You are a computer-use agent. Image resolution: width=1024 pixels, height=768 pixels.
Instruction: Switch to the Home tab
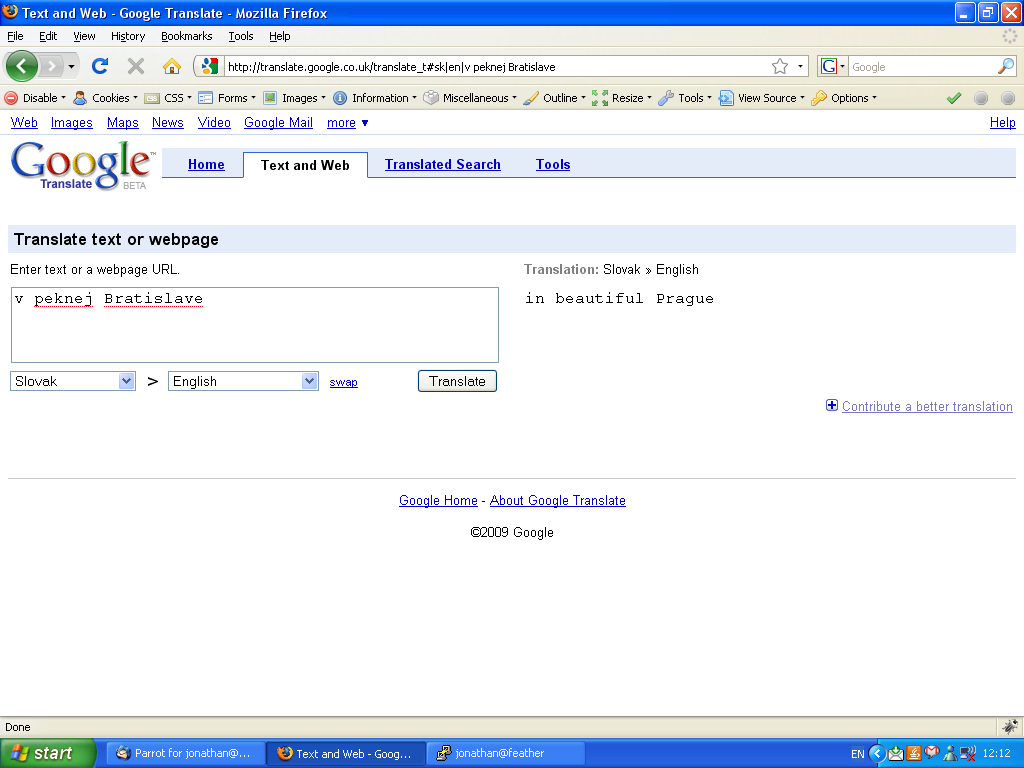pos(206,165)
